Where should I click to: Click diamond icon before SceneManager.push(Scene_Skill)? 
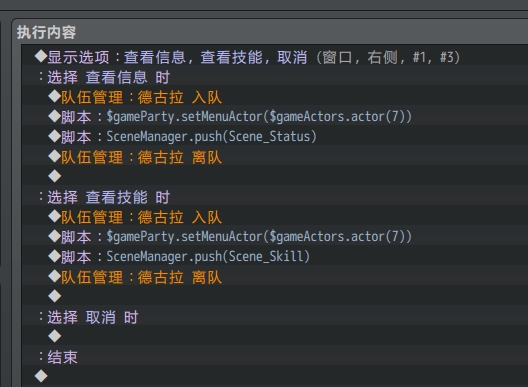[x=55, y=256]
